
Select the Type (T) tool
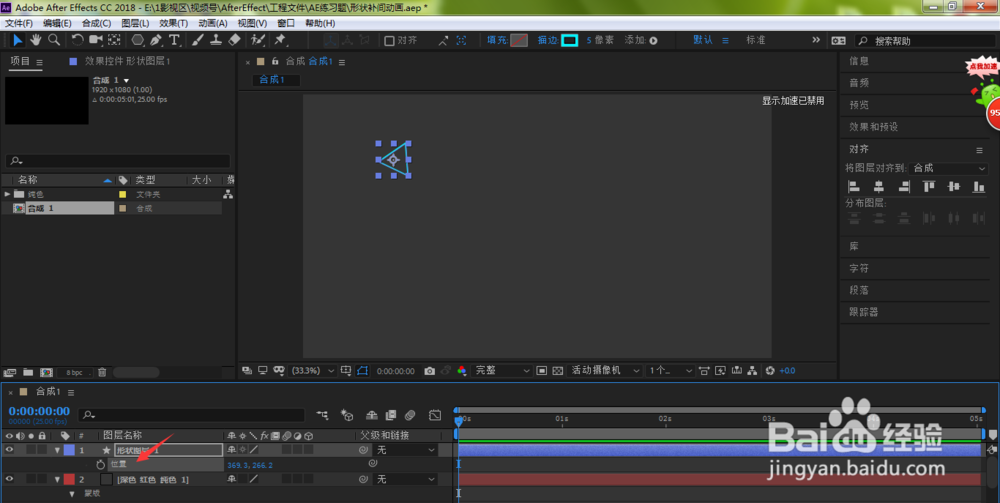click(x=174, y=40)
